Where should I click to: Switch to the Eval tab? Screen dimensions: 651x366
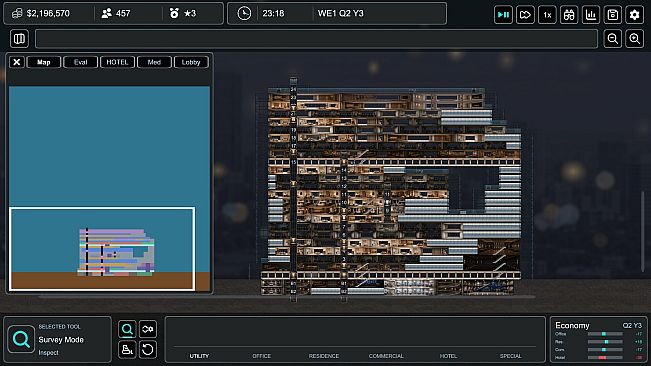coord(81,62)
